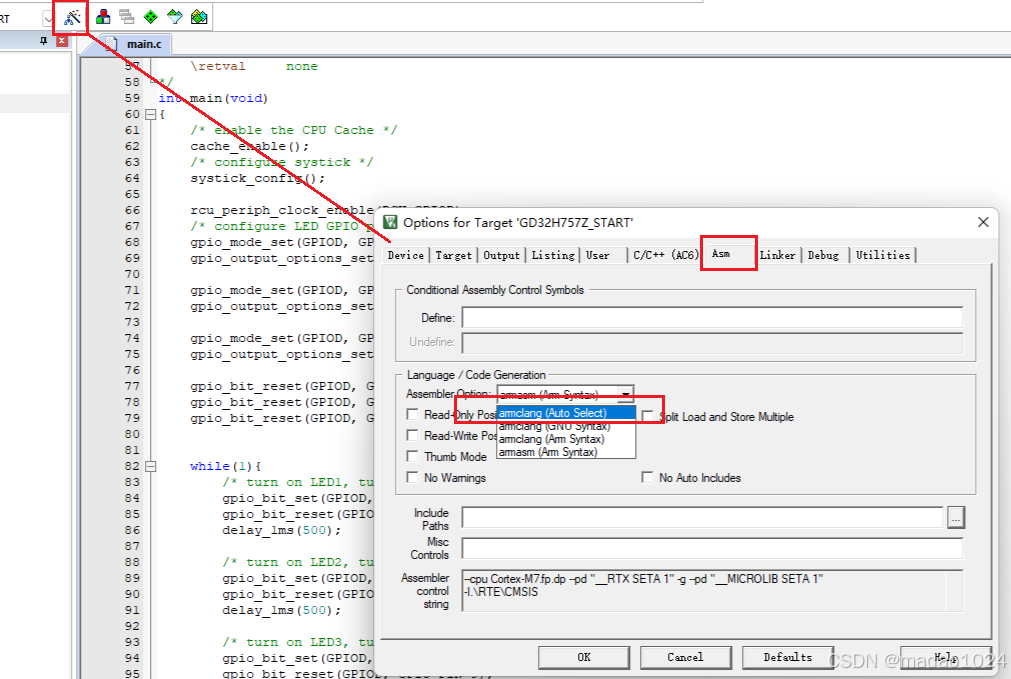Screen dimensions: 1011x679
Task: Click "/* enable the CPU Cache */" comment
Action: [x=293, y=130]
